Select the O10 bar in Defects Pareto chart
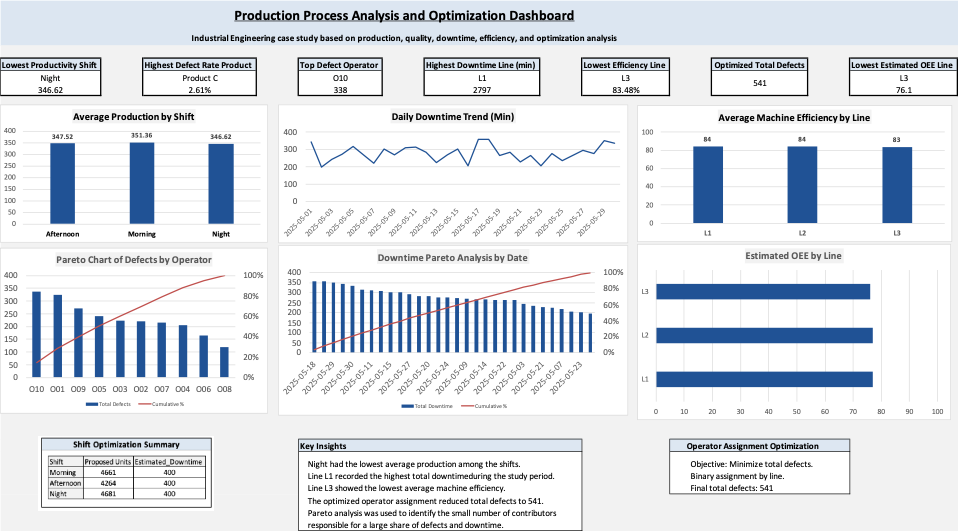Viewport: 958px width, 531px height. (x=37, y=334)
